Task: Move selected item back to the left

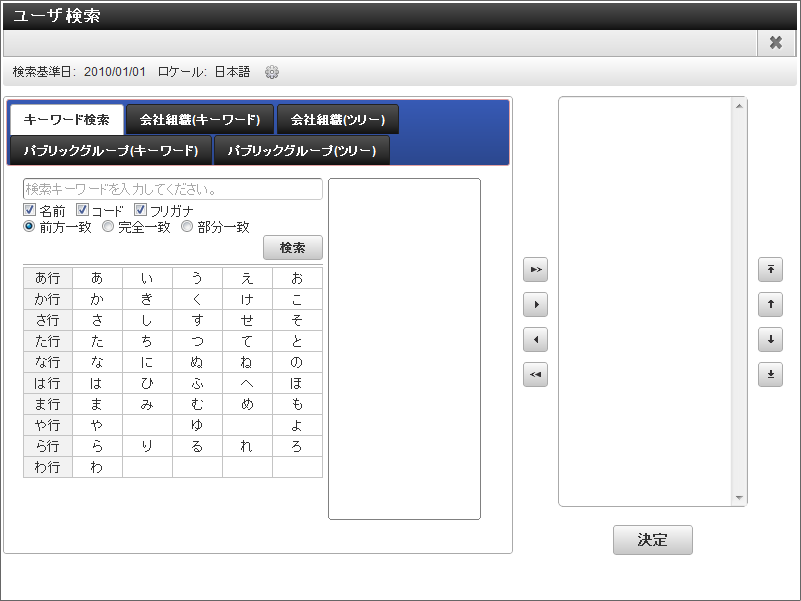Action: click(535, 339)
